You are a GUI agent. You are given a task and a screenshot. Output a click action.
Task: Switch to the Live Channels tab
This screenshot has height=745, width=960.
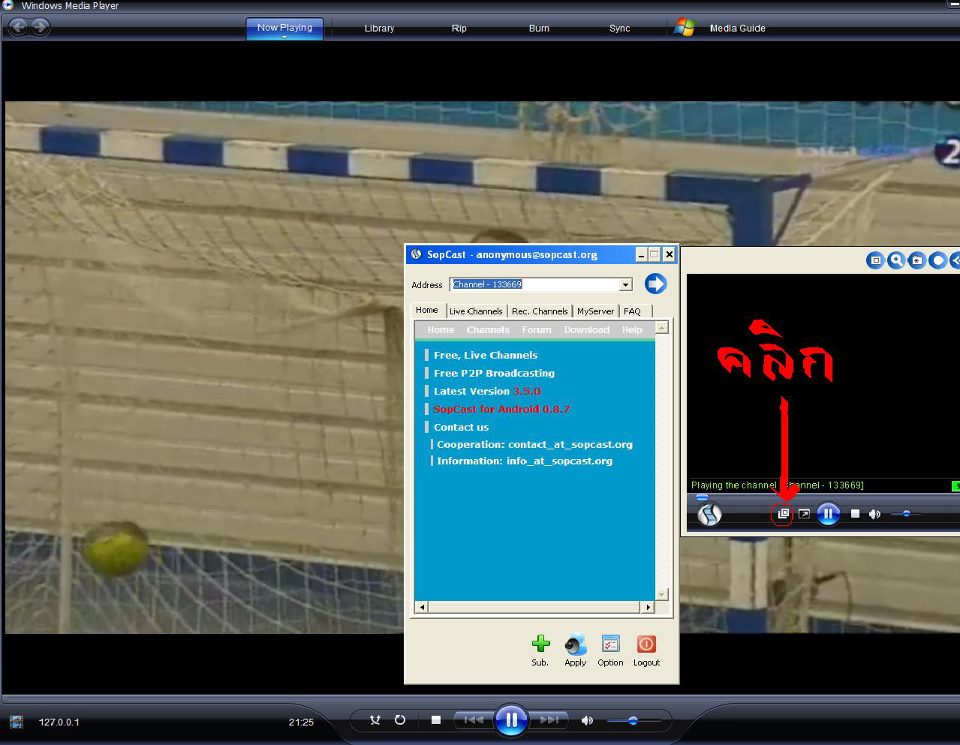pos(476,311)
